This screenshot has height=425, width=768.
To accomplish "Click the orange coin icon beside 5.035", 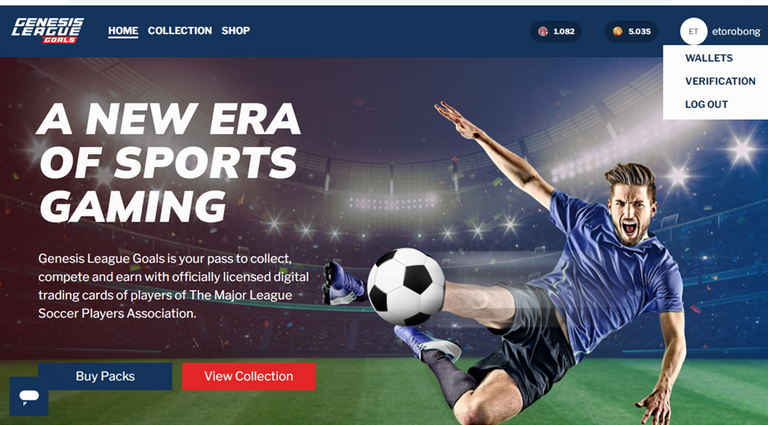I will tap(617, 31).
